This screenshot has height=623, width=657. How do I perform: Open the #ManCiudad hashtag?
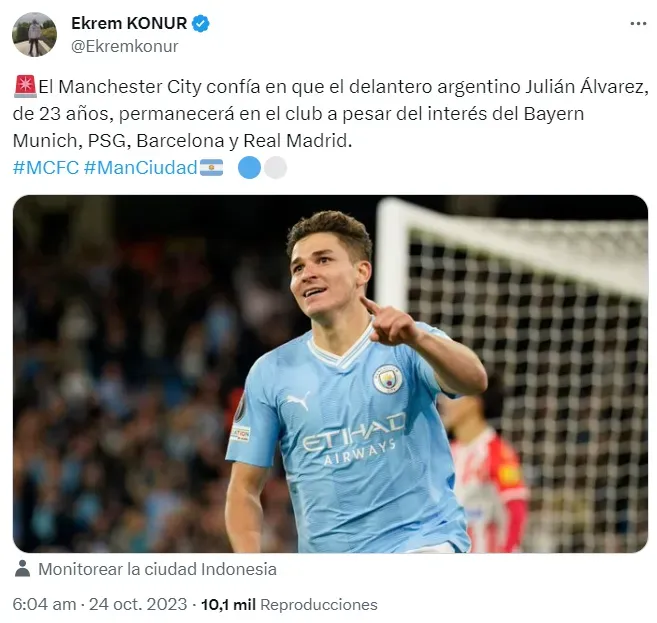[x=140, y=168]
